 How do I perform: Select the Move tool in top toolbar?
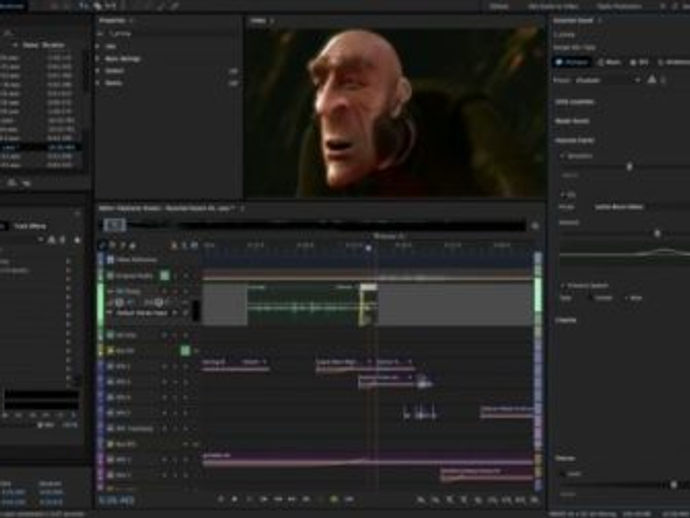coord(84,6)
